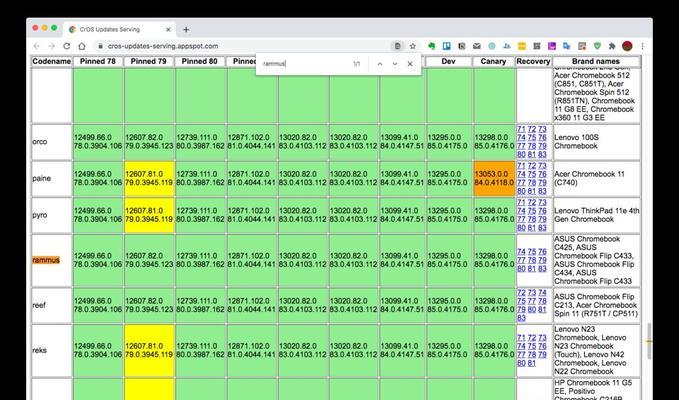Click the find box containing rammus

pyautogui.click(x=303, y=64)
